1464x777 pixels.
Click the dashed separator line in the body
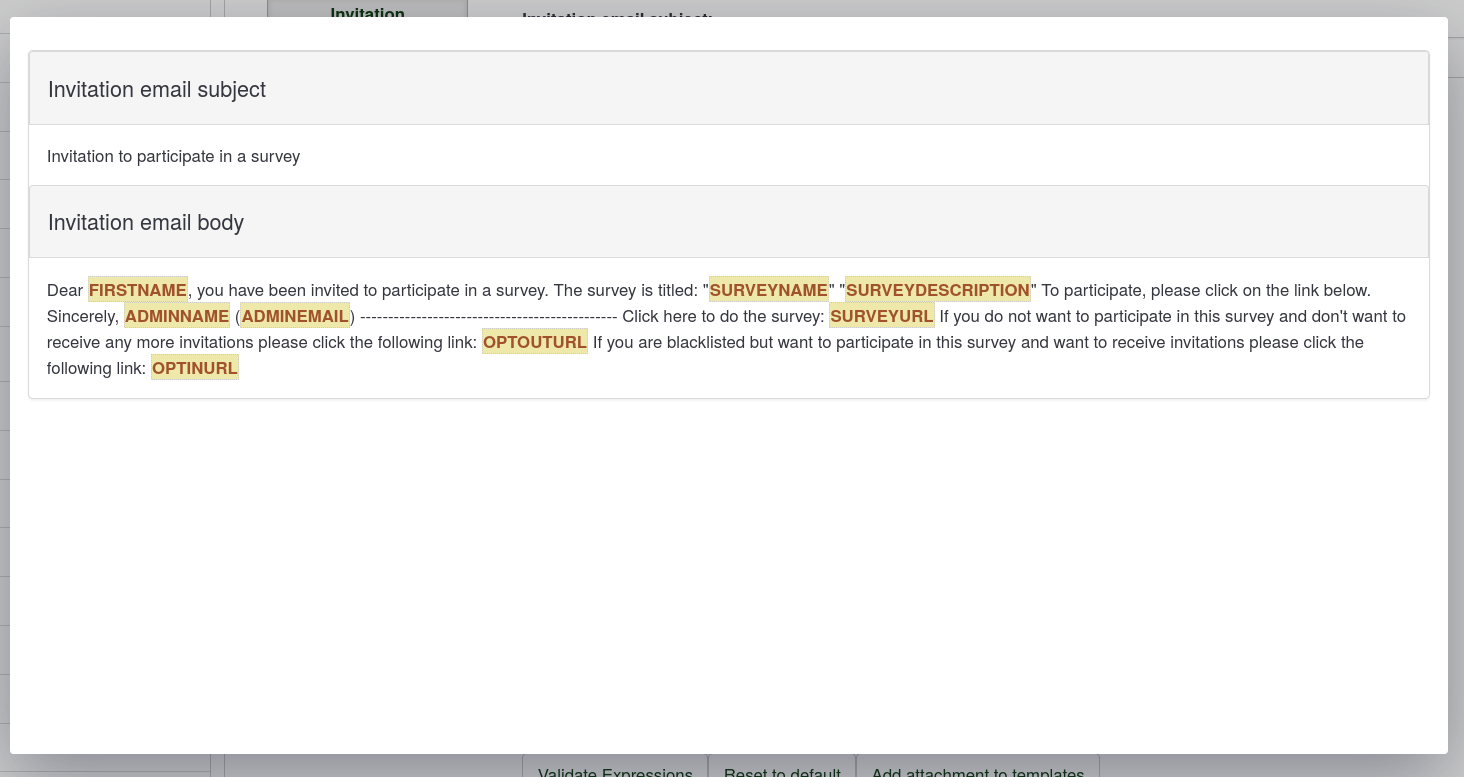(488, 316)
